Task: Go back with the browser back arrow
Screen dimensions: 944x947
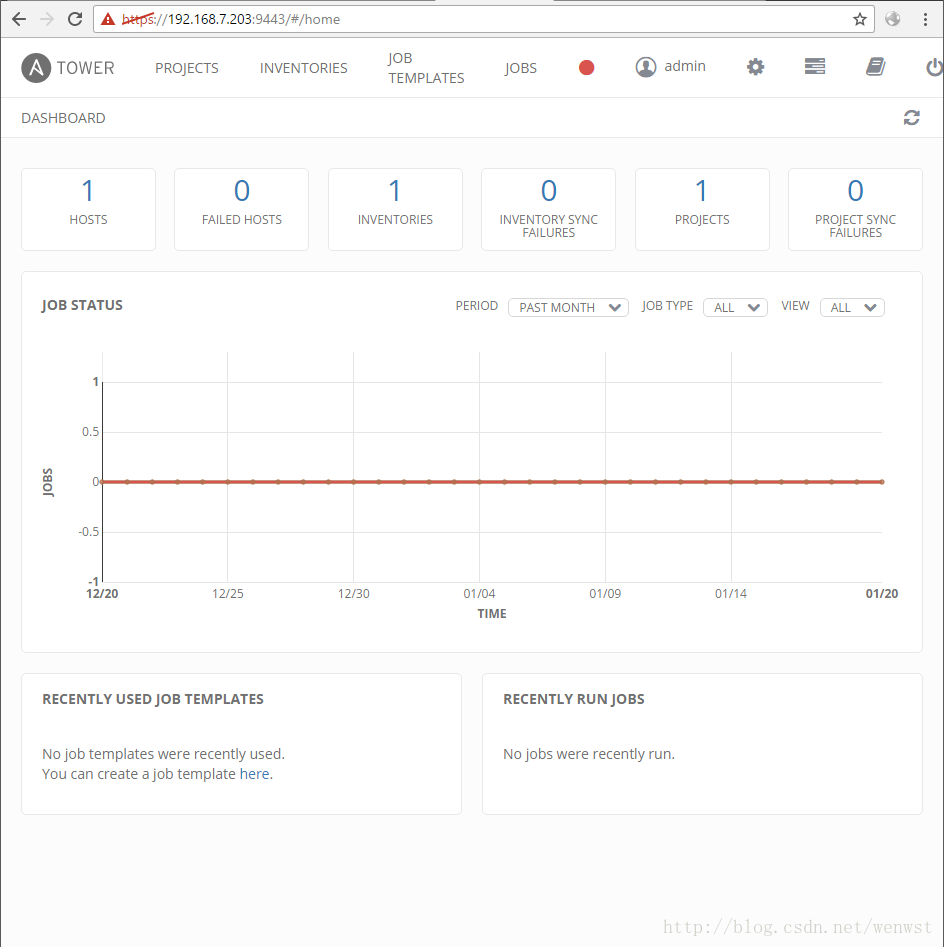Action: (x=19, y=19)
